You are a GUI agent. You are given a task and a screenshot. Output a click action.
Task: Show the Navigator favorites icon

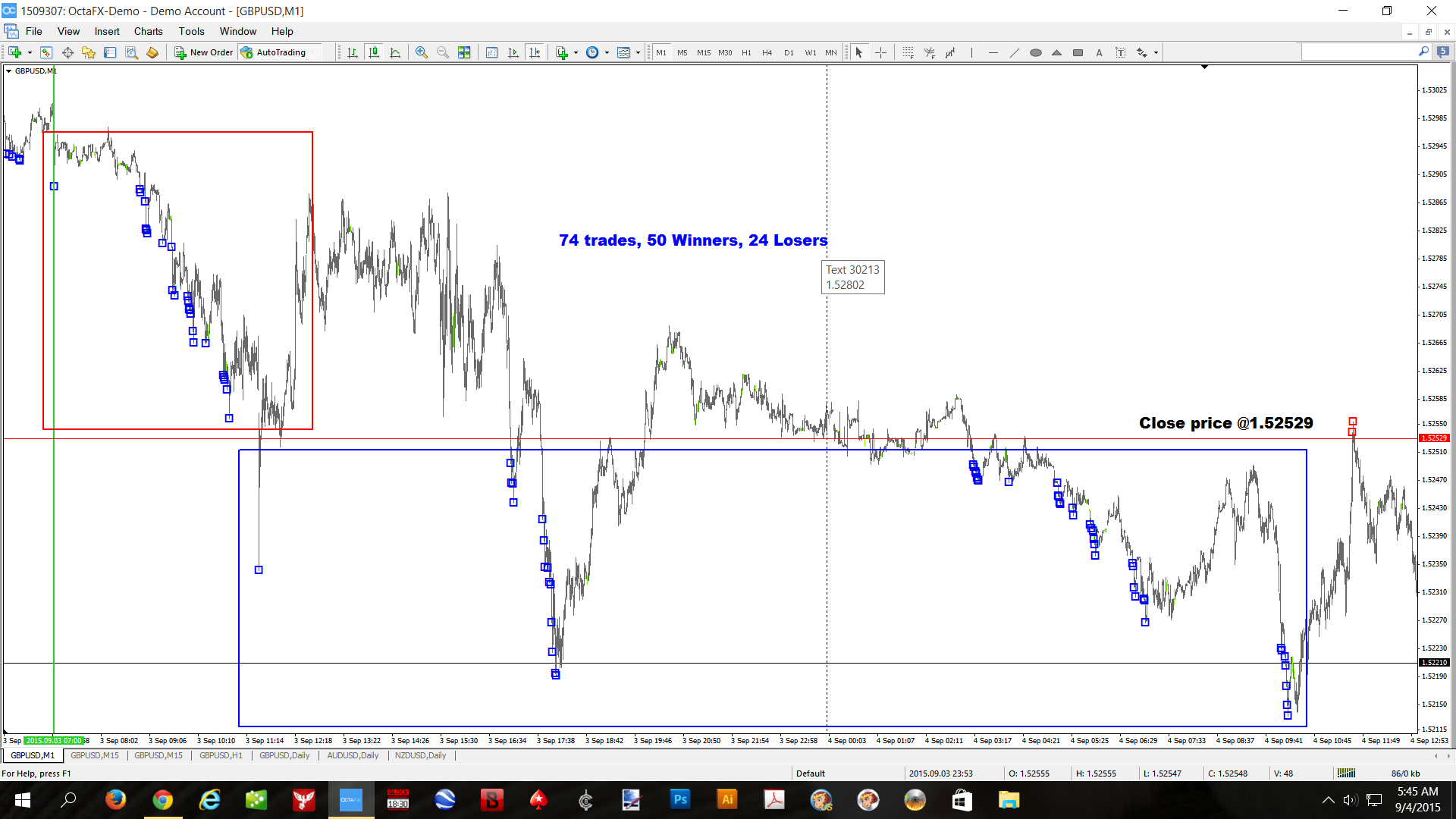coord(89,52)
